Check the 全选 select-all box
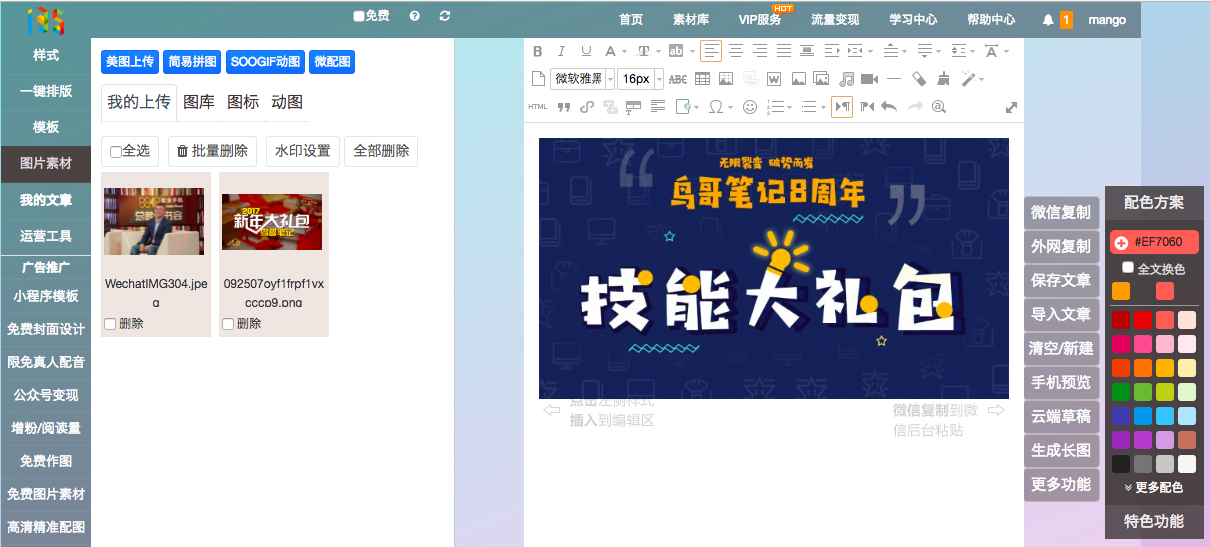Screen dimensions: 1210x547 [116, 152]
